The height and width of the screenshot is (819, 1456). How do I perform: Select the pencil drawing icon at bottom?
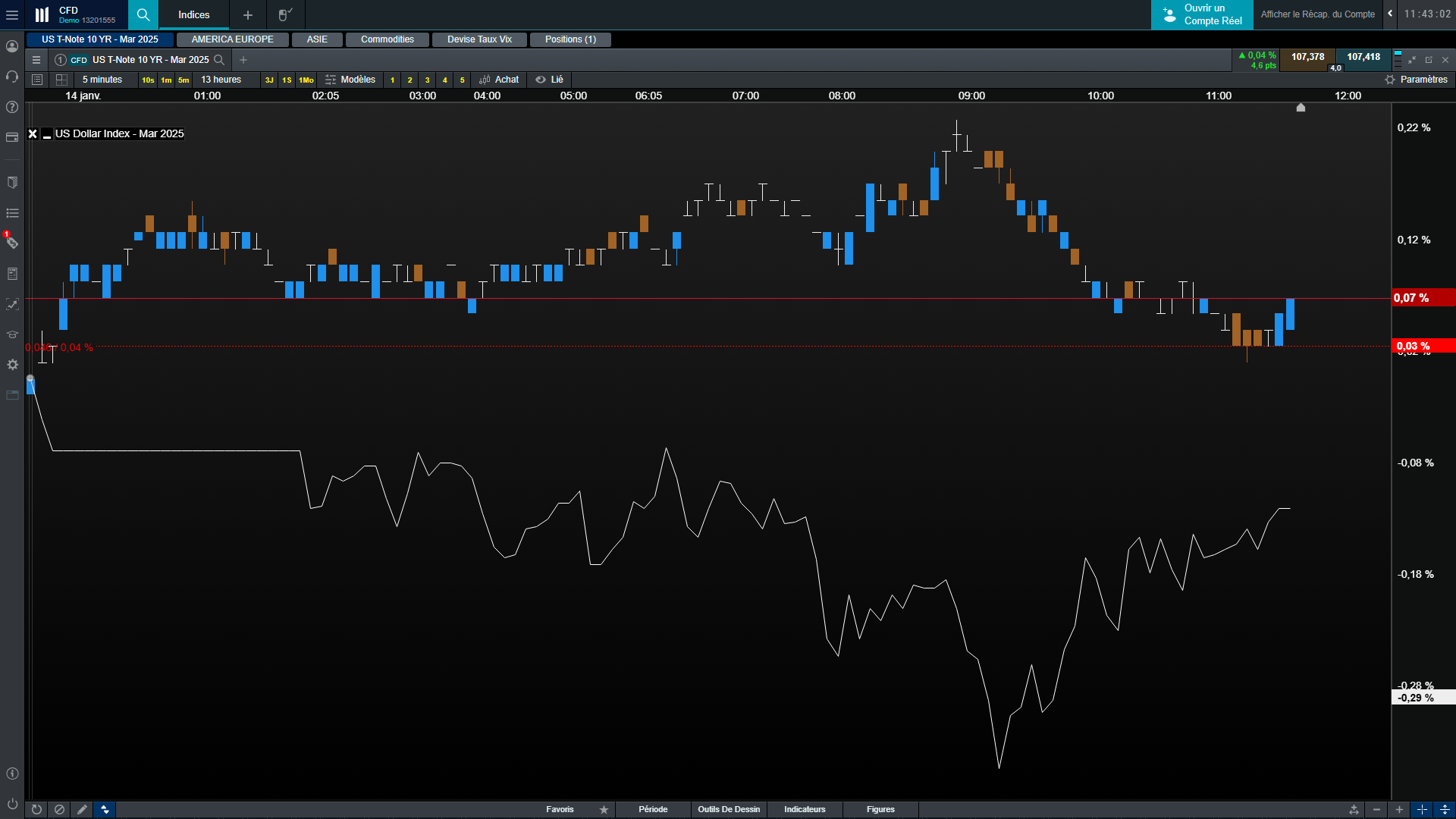(x=82, y=809)
